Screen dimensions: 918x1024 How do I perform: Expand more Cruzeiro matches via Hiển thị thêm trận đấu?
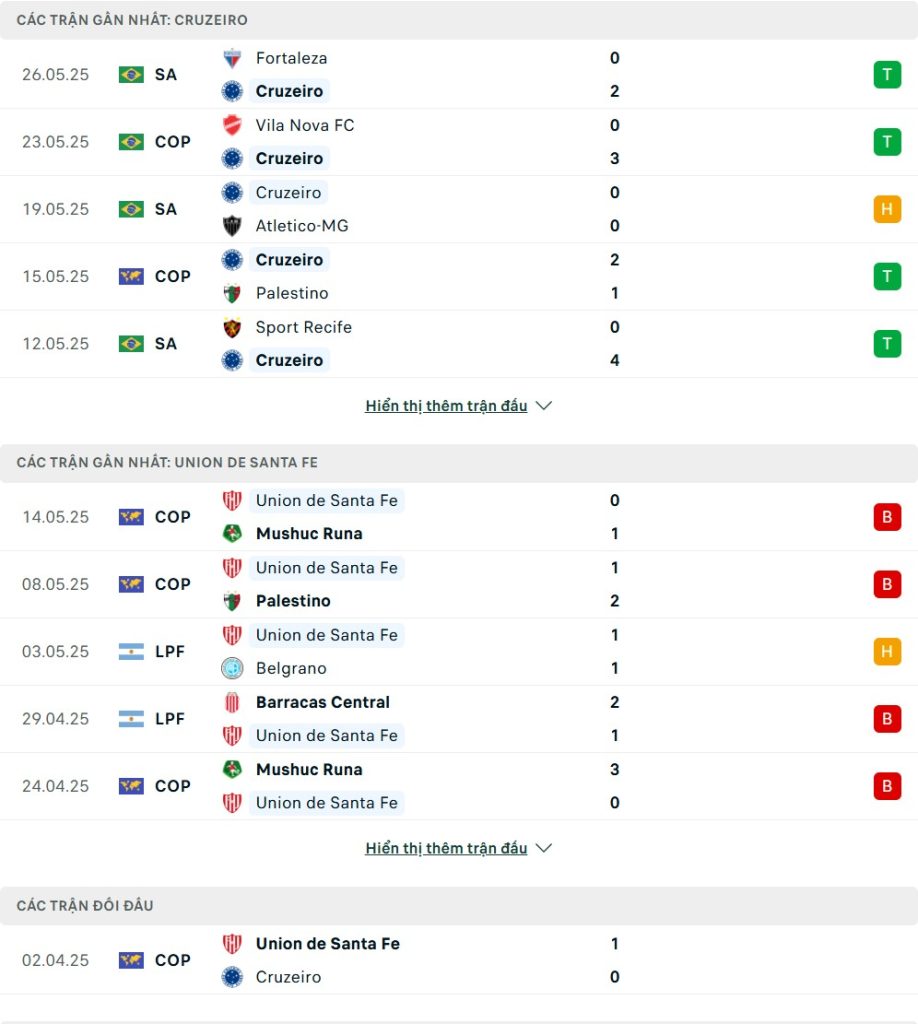(x=446, y=406)
